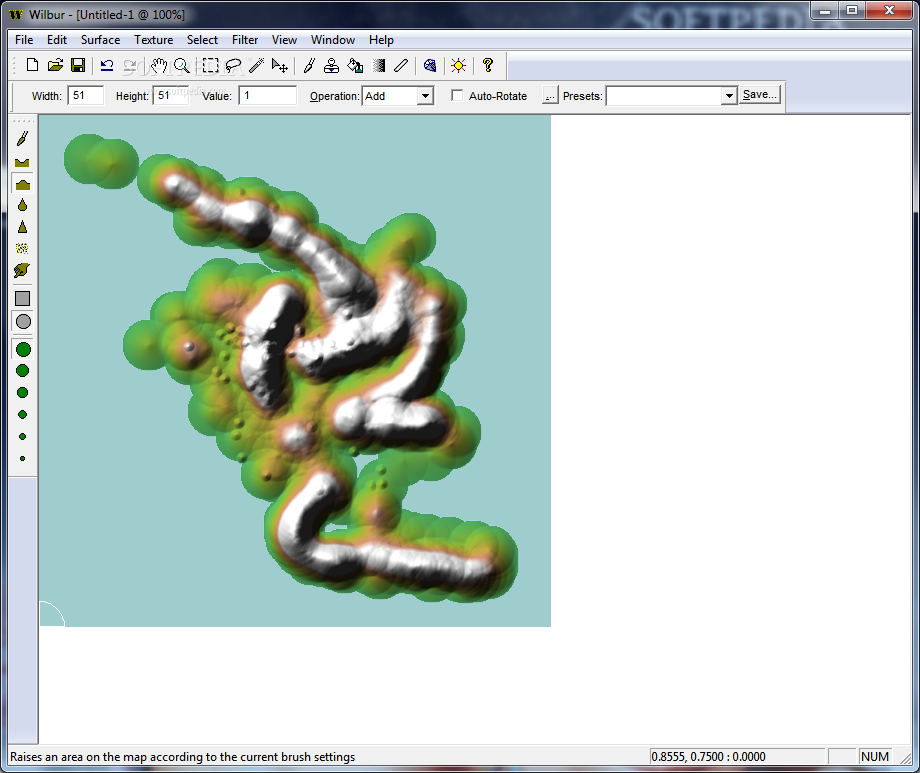Pick the third-smallest green brush size
Screen dimensions: 920x773
click(x=22, y=414)
